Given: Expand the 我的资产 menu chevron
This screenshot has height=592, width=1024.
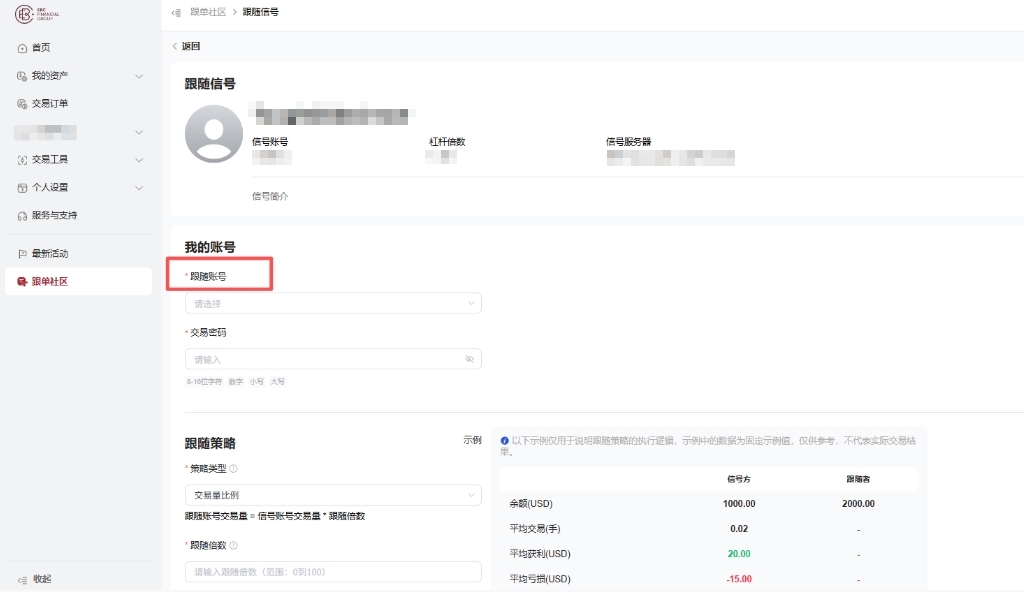Looking at the screenshot, I should pos(139,76).
